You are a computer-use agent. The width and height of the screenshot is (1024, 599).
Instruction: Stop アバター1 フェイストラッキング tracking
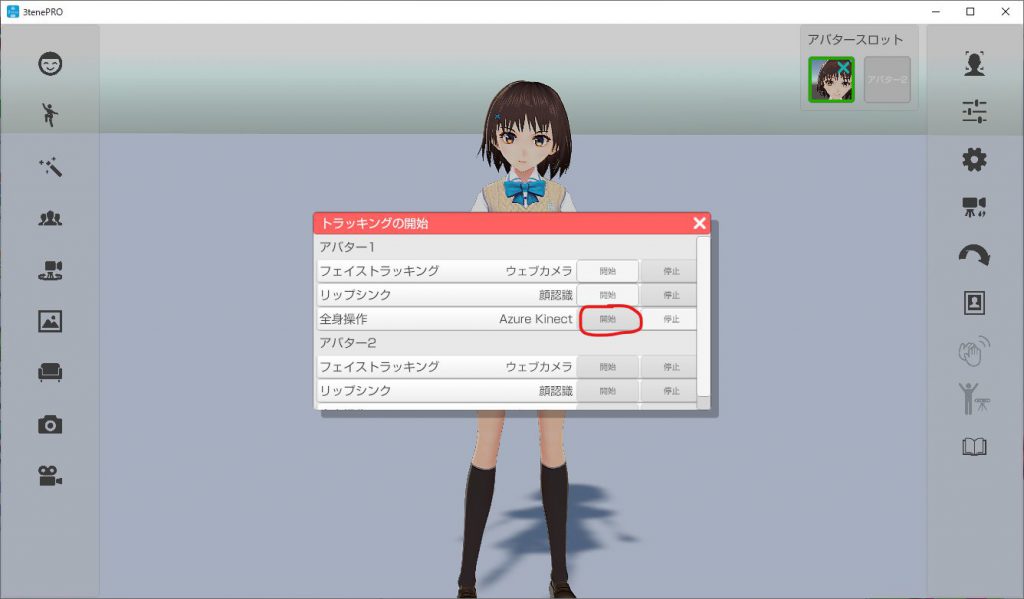pos(671,271)
